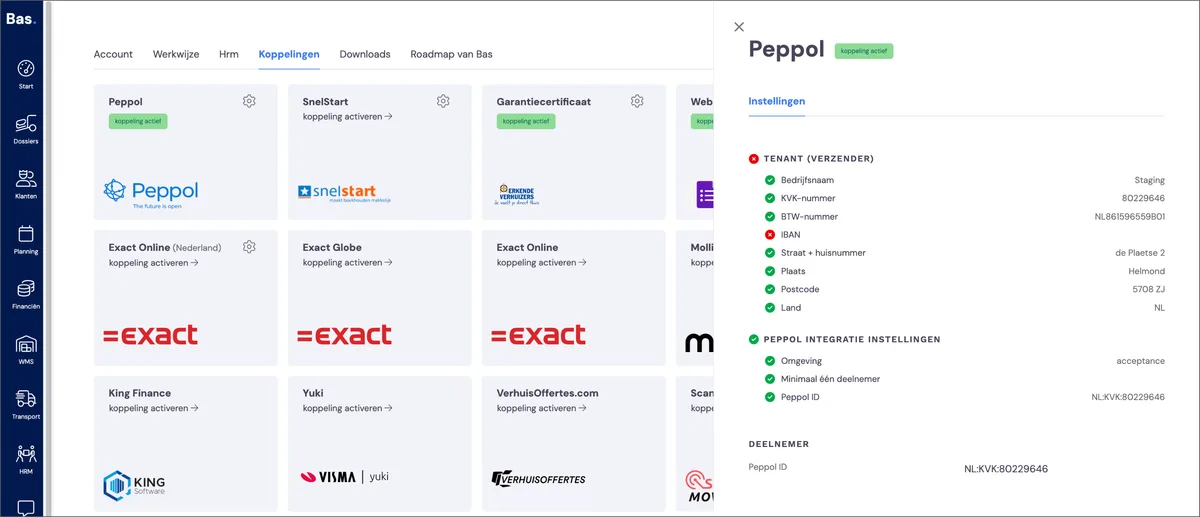Activate the SnelStart koppeling link
Screen dimensions: 1200x517
pos(348,117)
